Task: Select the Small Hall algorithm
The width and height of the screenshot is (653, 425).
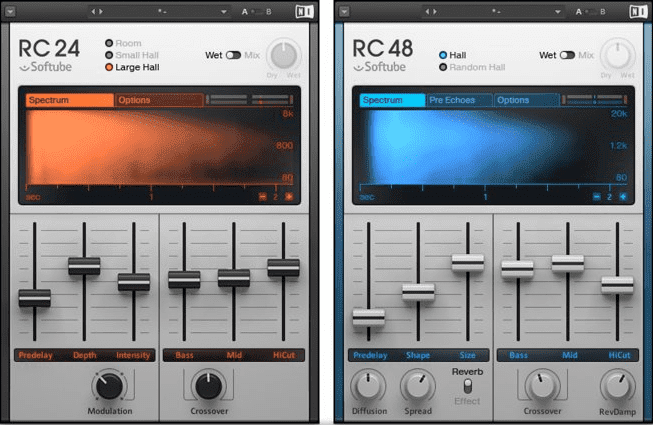Action: tap(132, 55)
